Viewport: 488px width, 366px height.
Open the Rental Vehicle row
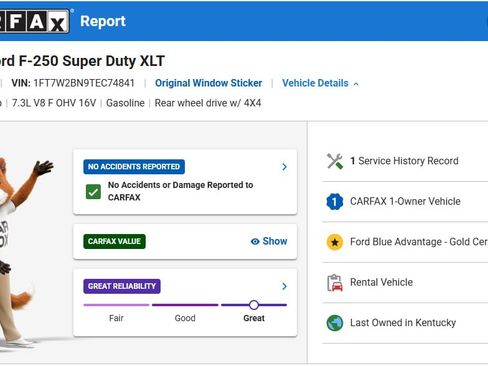click(x=405, y=283)
